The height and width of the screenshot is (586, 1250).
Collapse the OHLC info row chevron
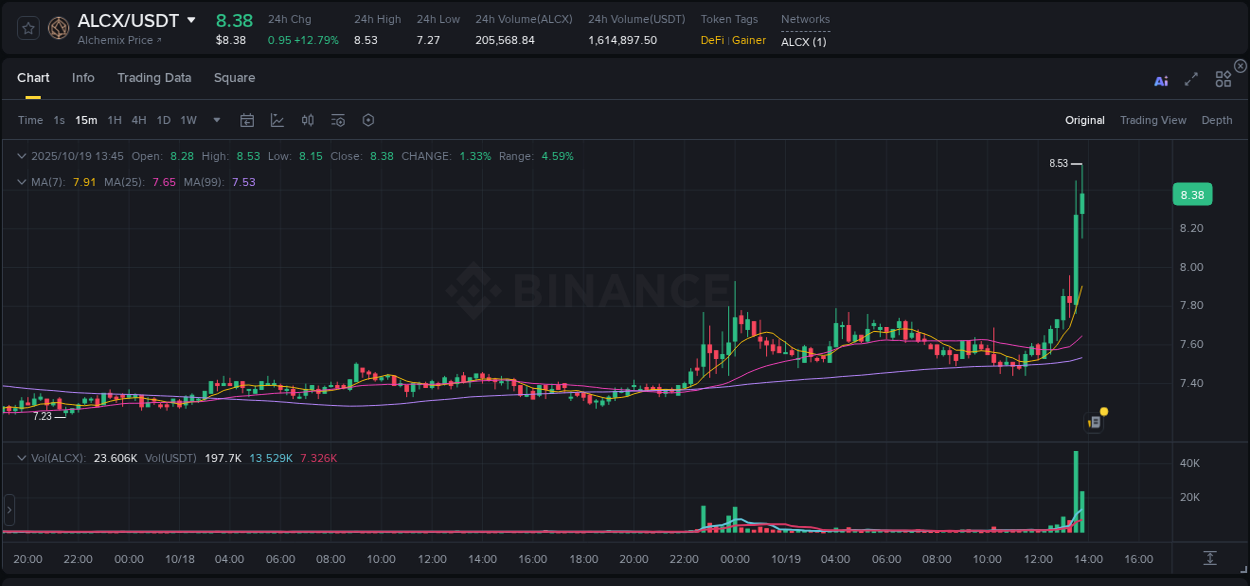click(21, 156)
